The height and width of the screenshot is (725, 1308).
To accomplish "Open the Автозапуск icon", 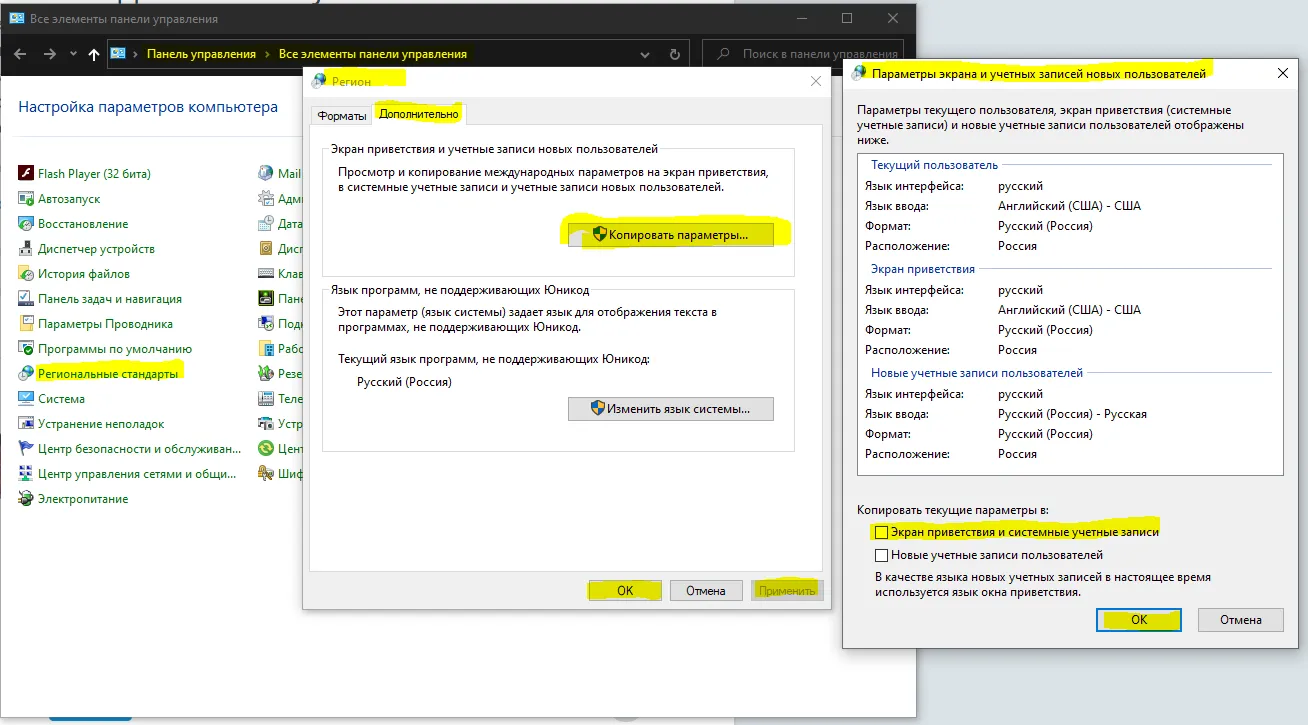I will [26, 198].
